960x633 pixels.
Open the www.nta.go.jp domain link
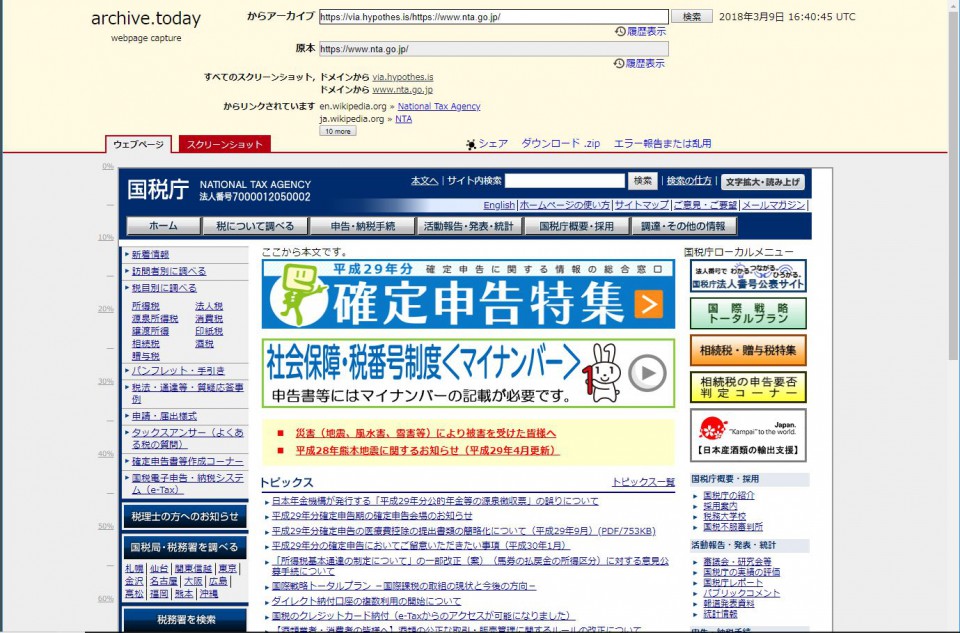pos(402,89)
